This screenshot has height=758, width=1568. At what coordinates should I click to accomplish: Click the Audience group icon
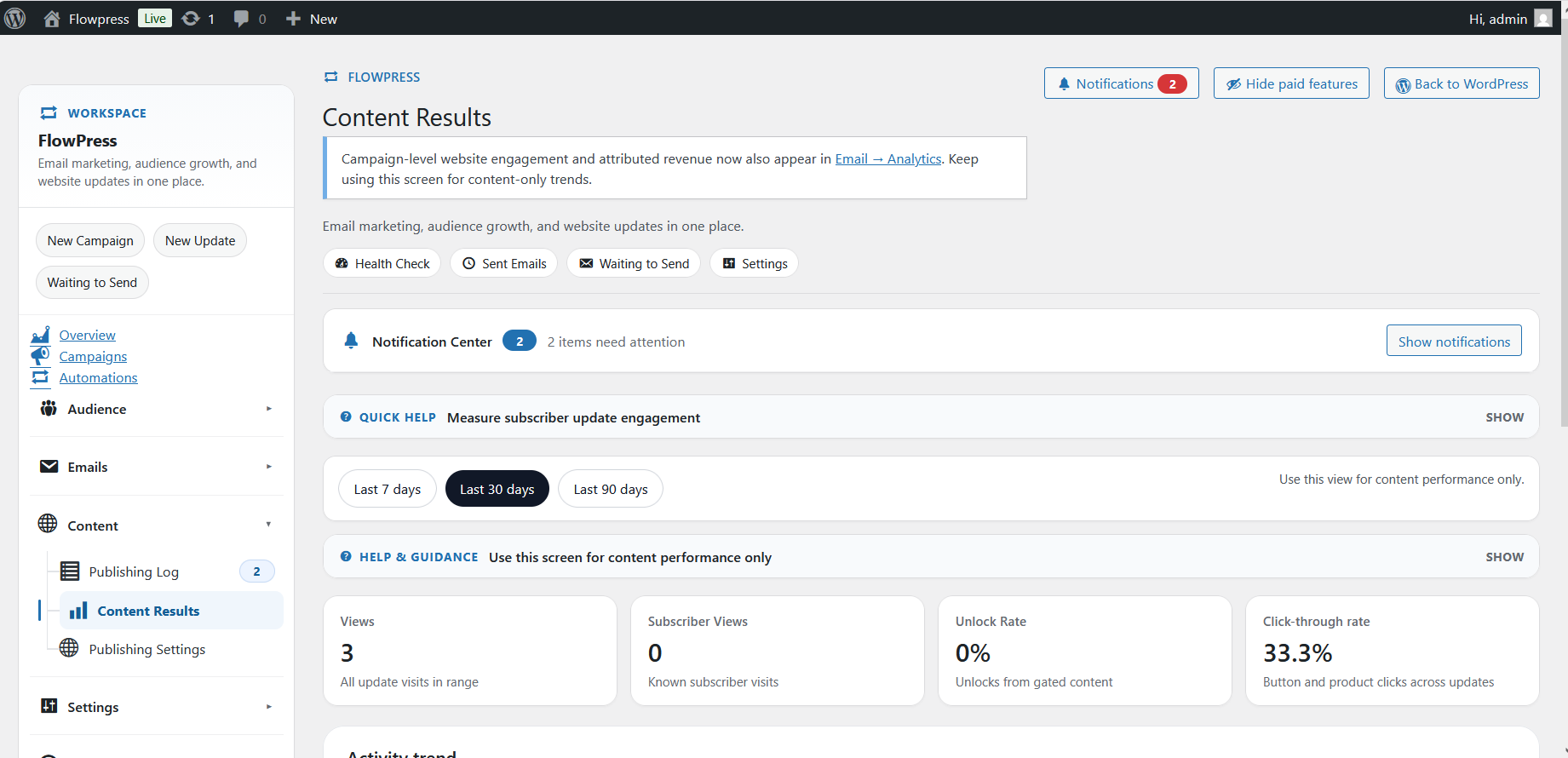[49, 409]
